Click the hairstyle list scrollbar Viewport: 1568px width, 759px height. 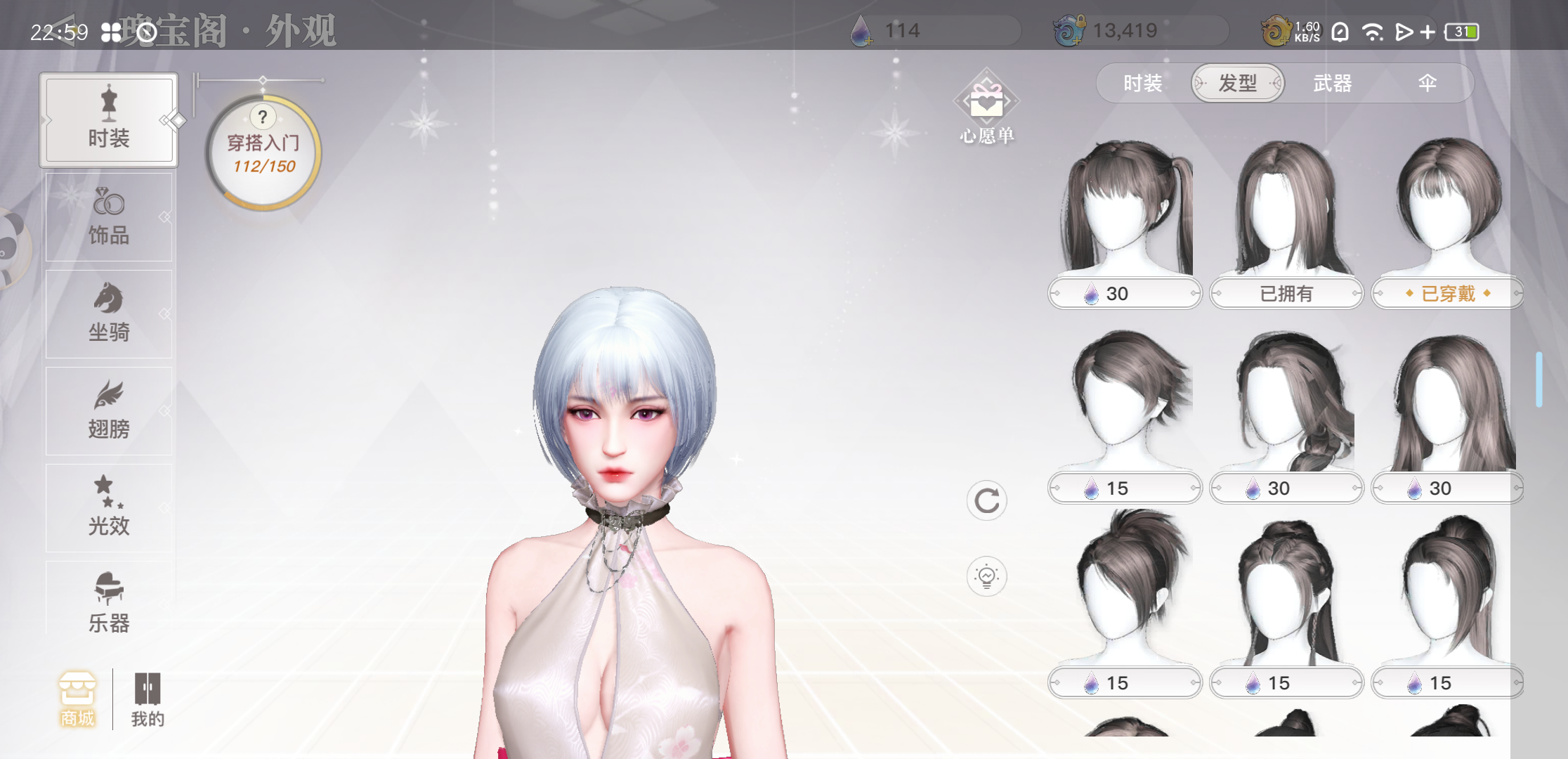(1539, 379)
